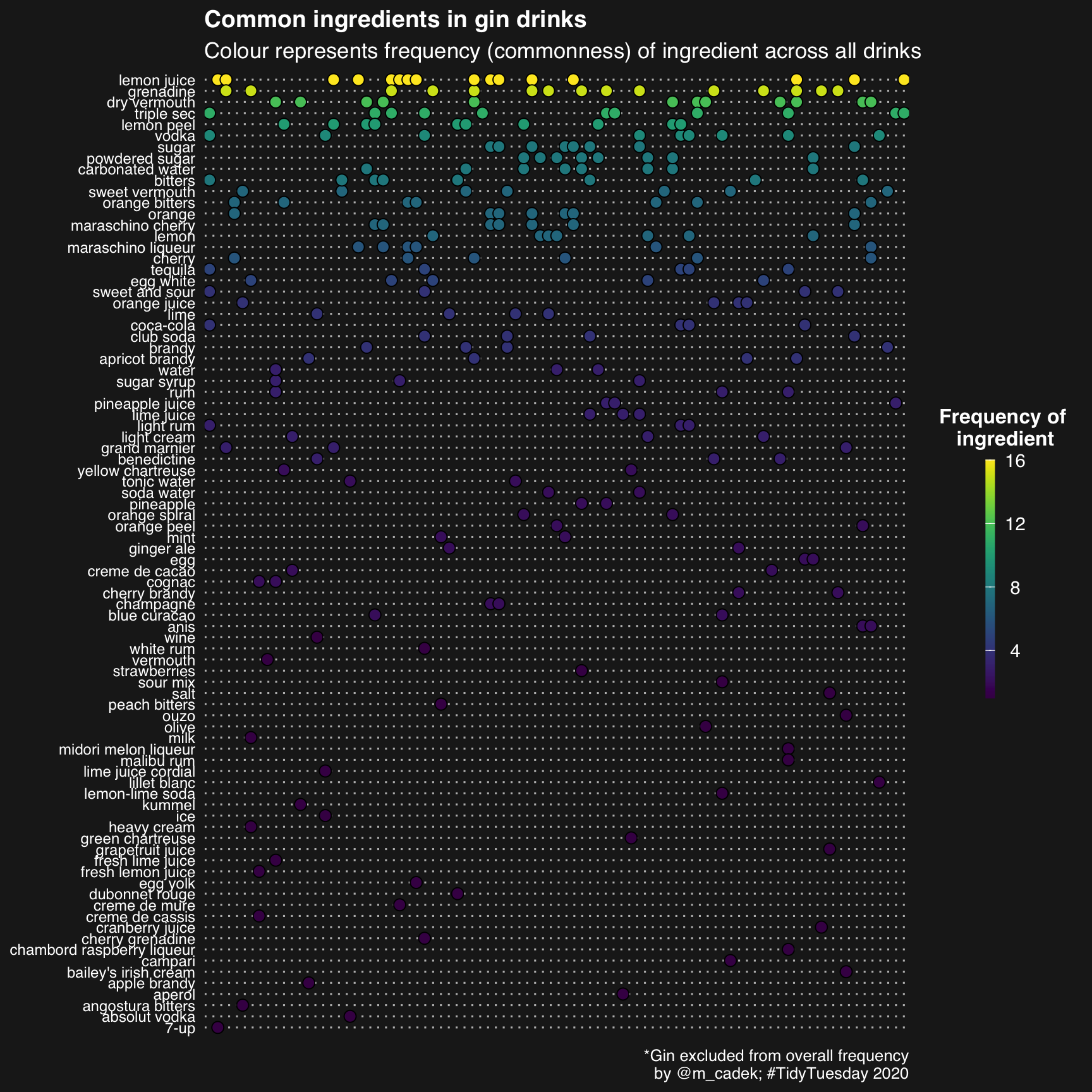Select the cranberry juice dot
1092x1092 pixels.
click(x=821, y=927)
